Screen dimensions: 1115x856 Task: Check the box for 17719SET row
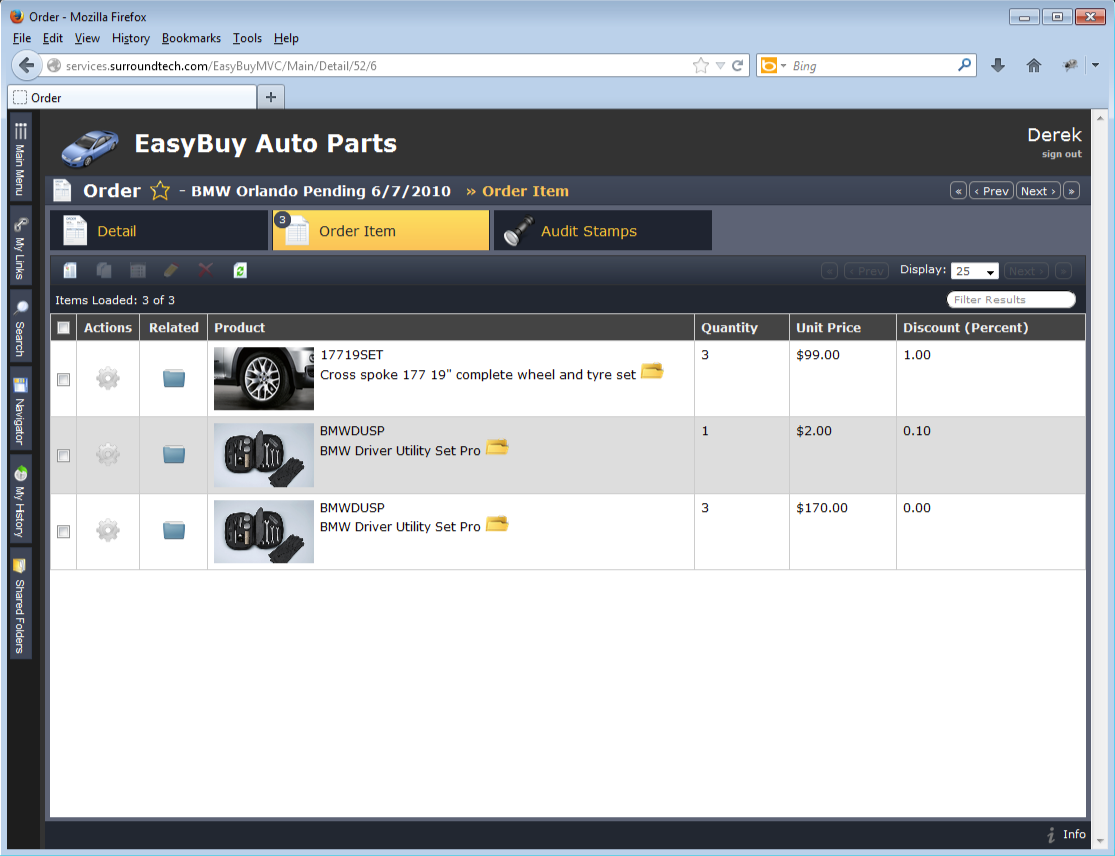pyautogui.click(x=63, y=380)
